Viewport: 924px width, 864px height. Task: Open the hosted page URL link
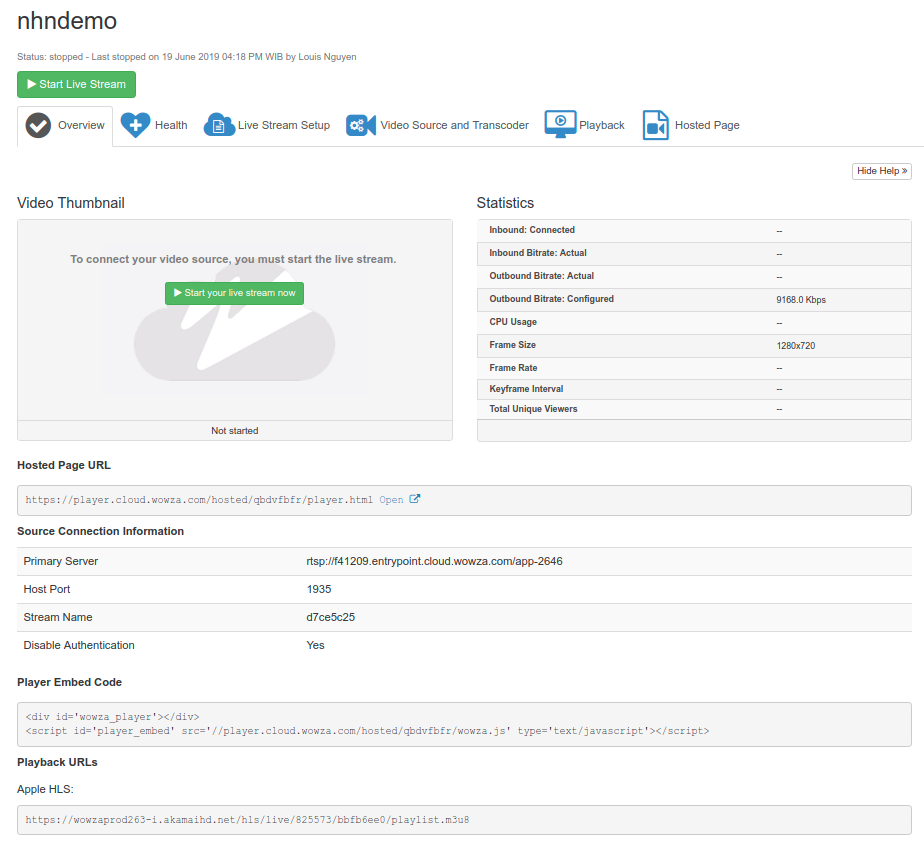[391, 500]
